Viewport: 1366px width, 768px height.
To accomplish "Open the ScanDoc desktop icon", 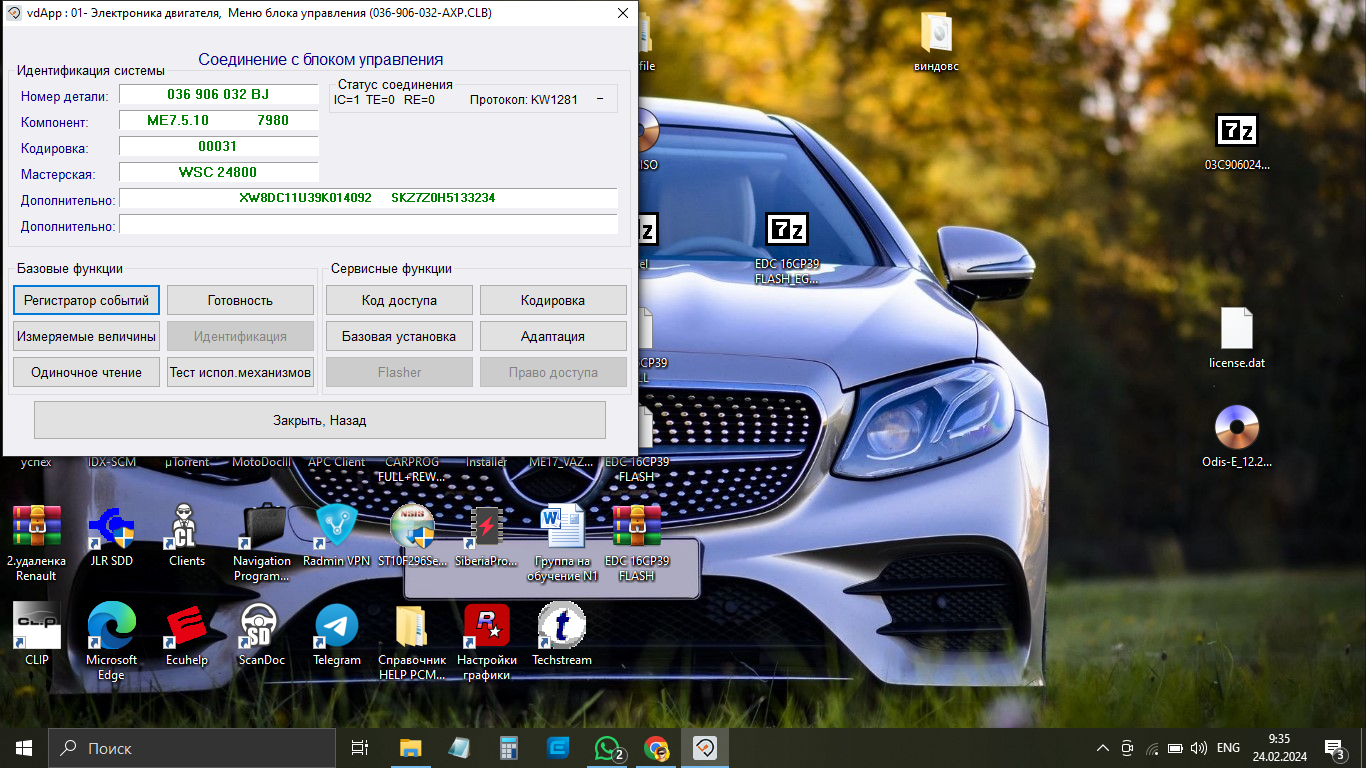I will coord(261,627).
